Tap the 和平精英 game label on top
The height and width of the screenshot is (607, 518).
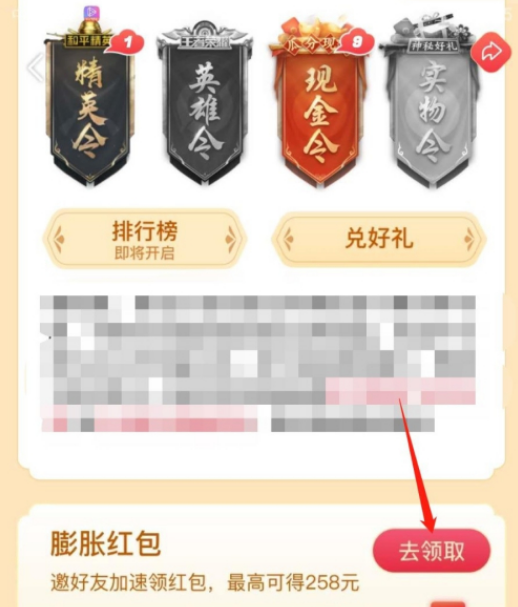click(x=89, y=41)
